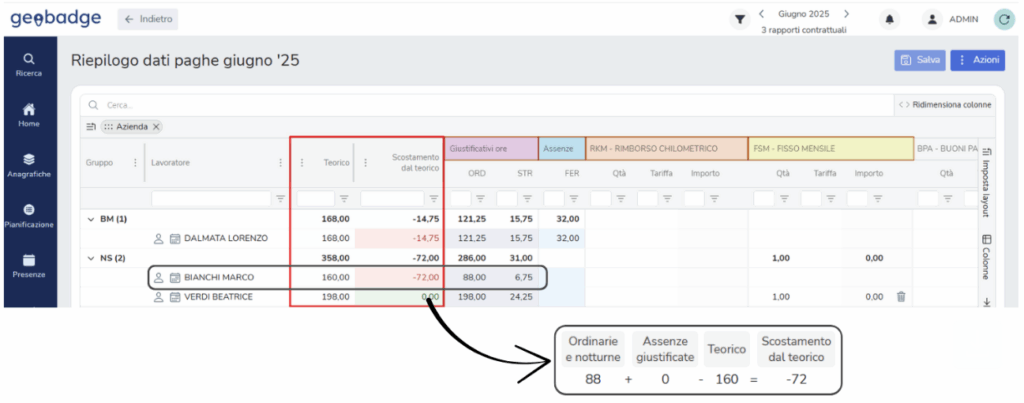Go to Home in the sidebar
The height and width of the screenshot is (403, 1024).
coord(30,116)
